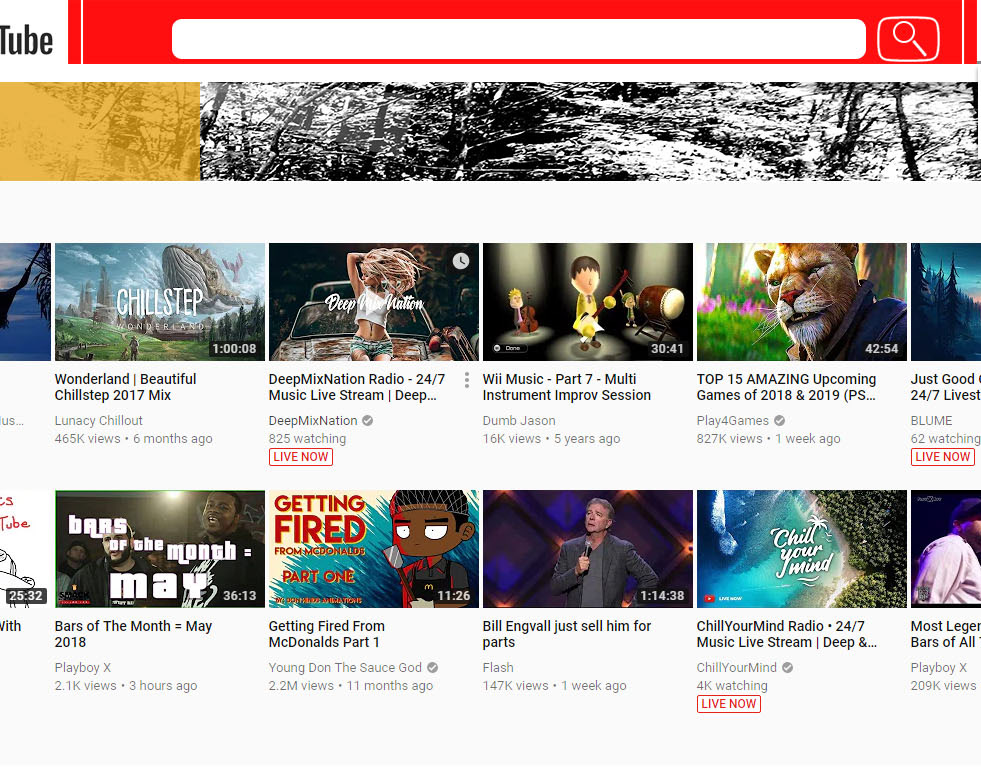Open the Dumb Jason channel

point(519,421)
